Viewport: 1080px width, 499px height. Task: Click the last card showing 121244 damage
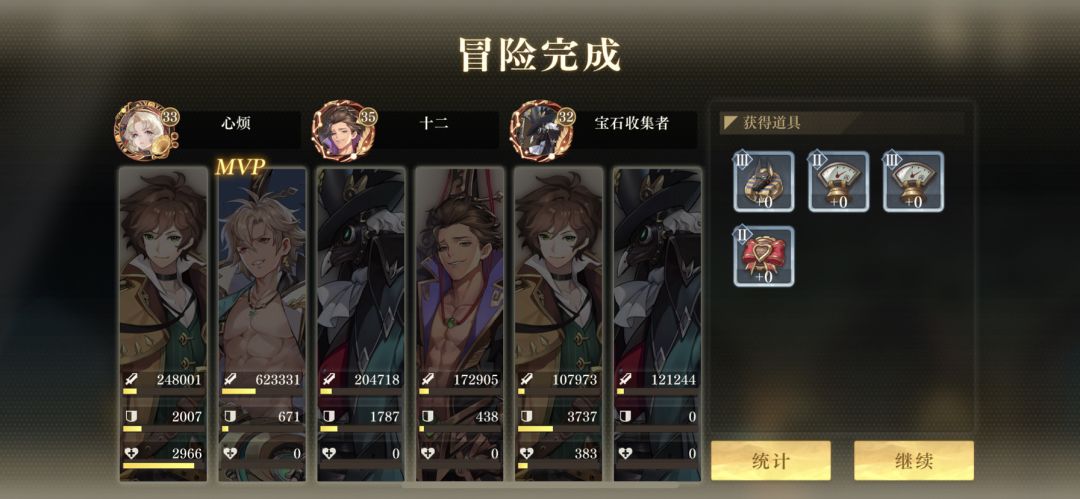658,324
